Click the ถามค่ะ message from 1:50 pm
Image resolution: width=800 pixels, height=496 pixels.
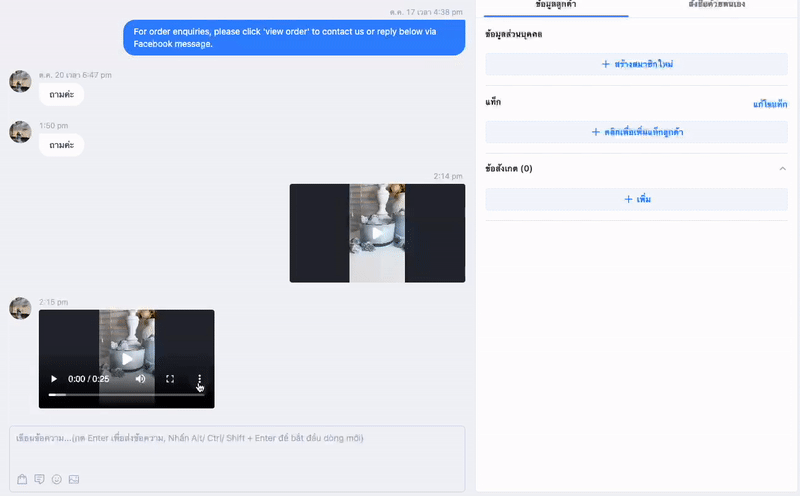coord(61,145)
